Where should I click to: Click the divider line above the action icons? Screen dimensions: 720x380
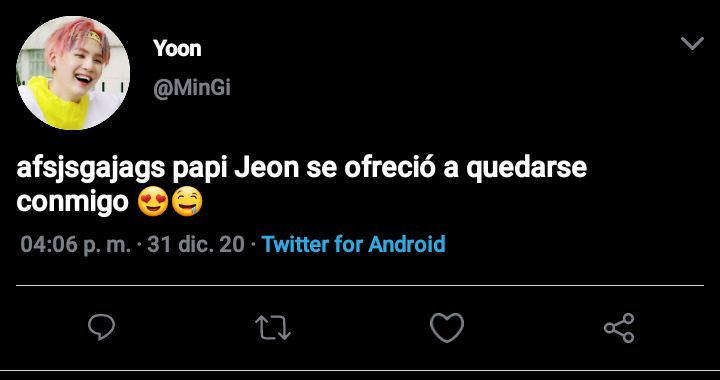click(x=360, y=285)
